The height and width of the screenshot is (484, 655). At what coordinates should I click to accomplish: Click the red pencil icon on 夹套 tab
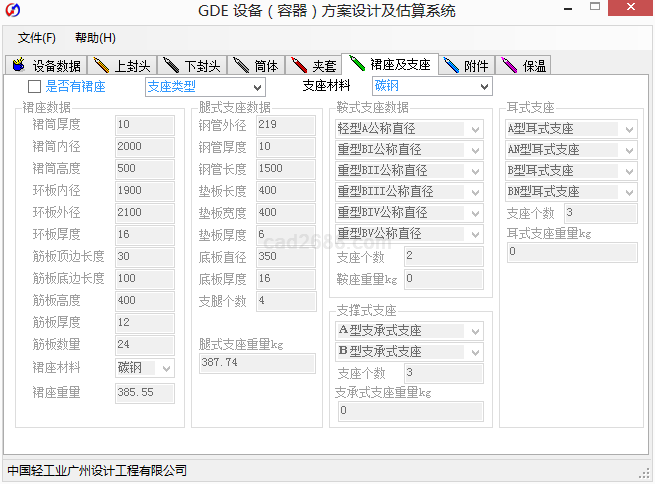coord(298,66)
